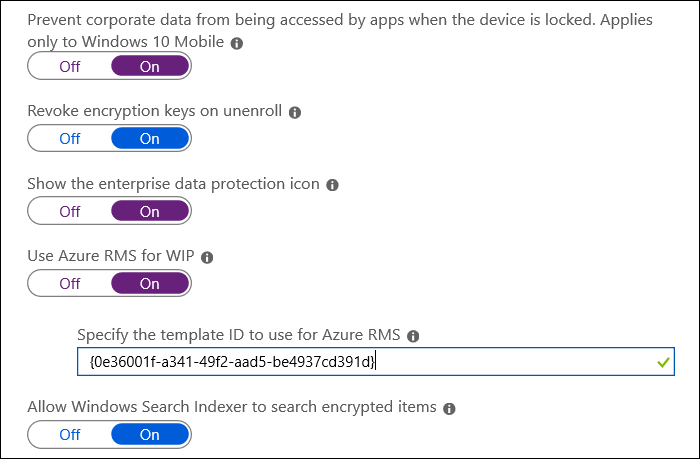Click info icon next to Use Azure RMS
Screen dimensions: 700x459
tap(207, 257)
